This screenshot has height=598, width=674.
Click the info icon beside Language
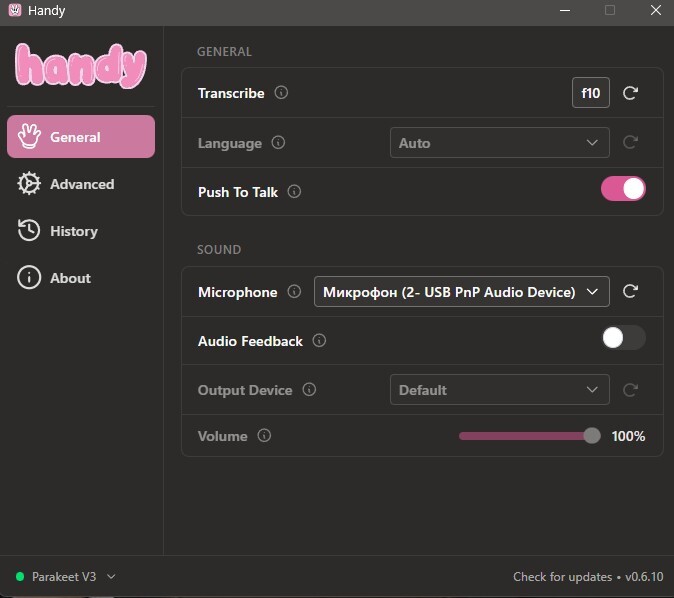(x=278, y=143)
